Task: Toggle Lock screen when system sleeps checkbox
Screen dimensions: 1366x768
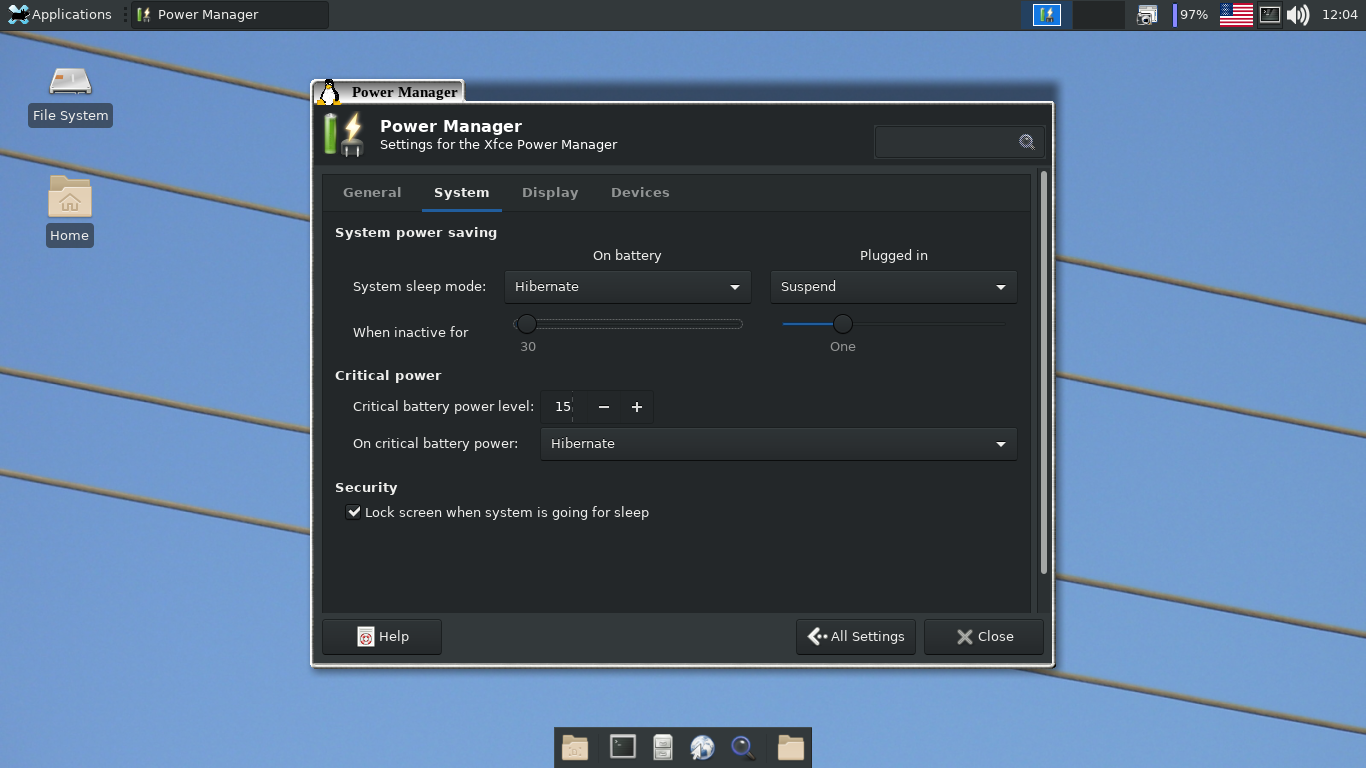Action: (353, 512)
